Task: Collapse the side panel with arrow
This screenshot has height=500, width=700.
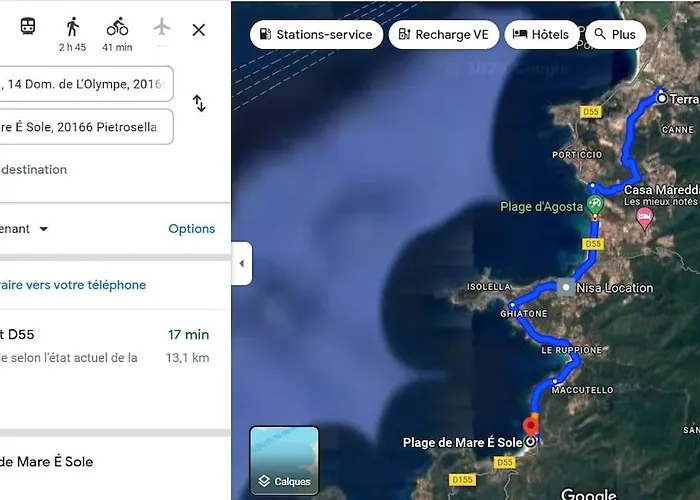Action: pyautogui.click(x=242, y=263)
